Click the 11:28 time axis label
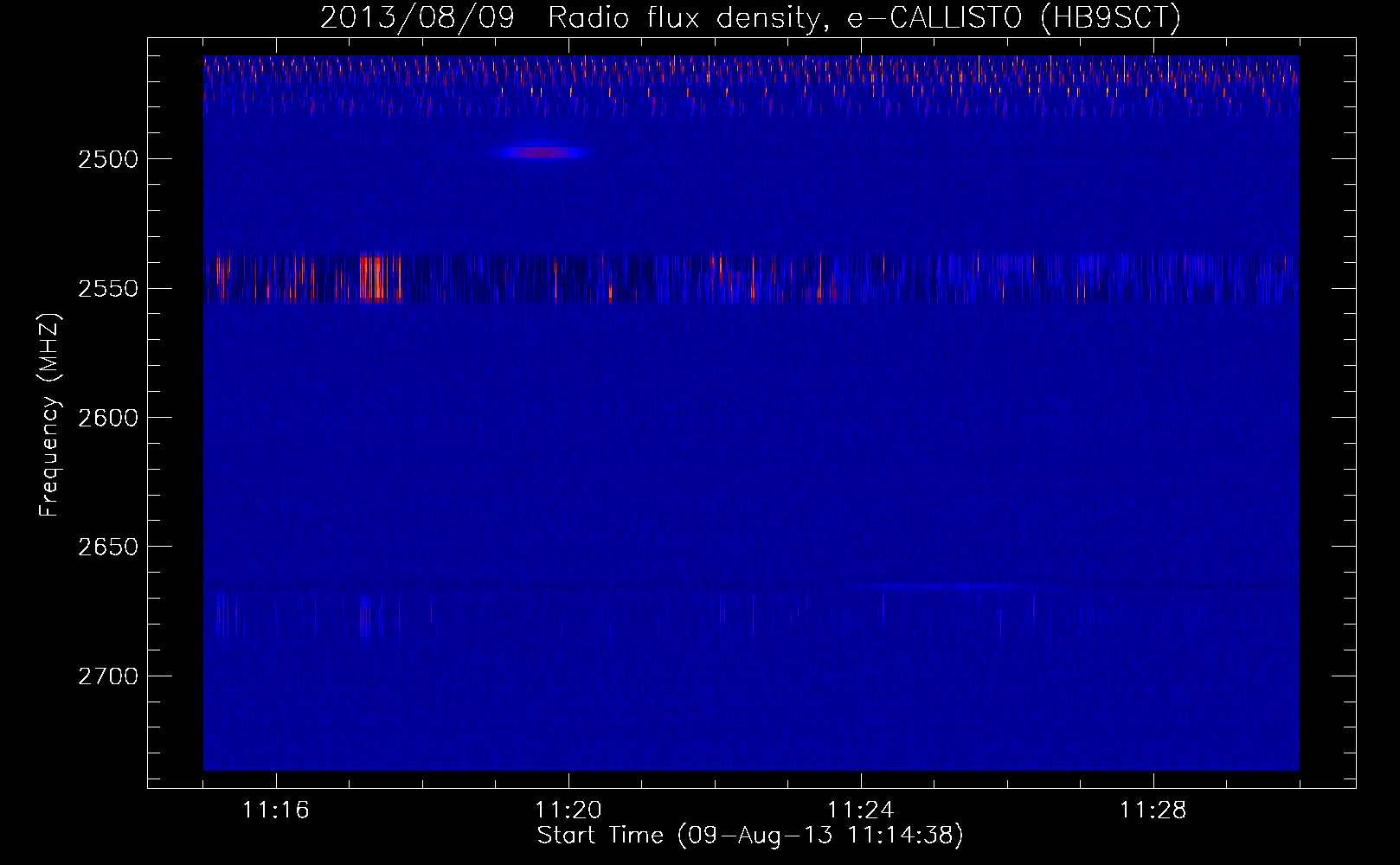The width and height of the screenshot is (1400, 865). (x=1153, y=811)
